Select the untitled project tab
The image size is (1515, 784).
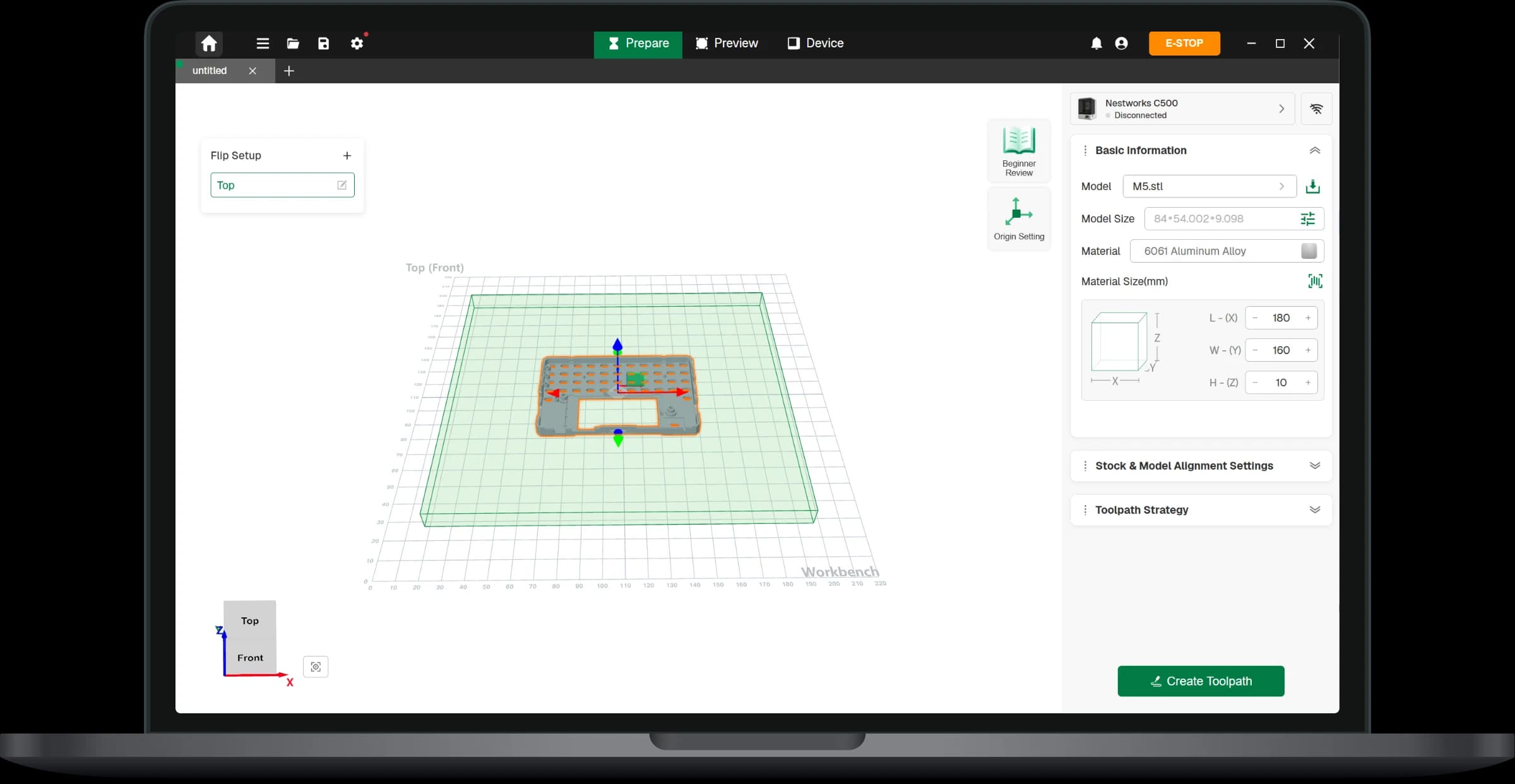210,71
